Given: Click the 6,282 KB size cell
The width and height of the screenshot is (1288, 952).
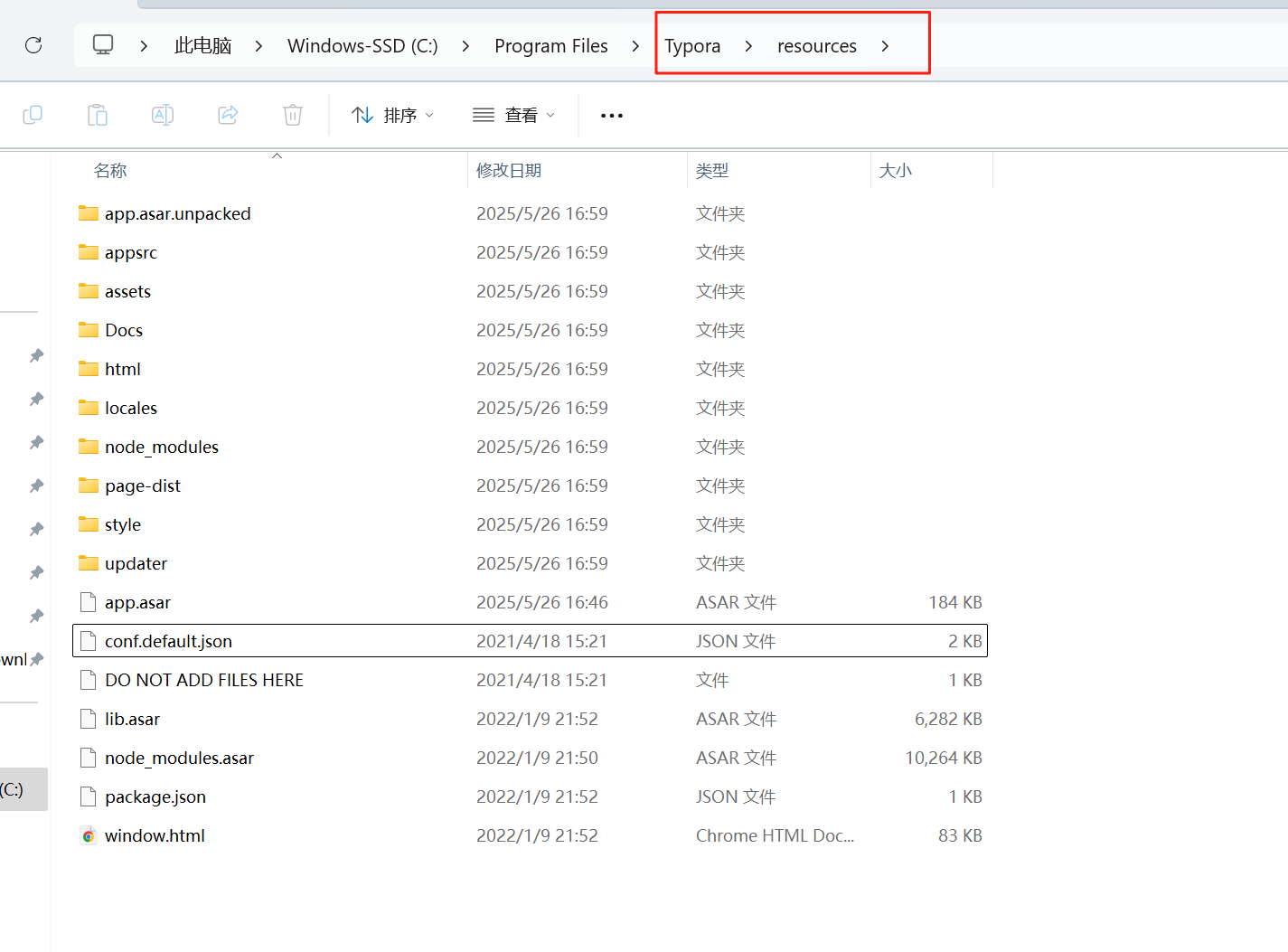Looking at the screenshot, I should [x=948, y=719].
